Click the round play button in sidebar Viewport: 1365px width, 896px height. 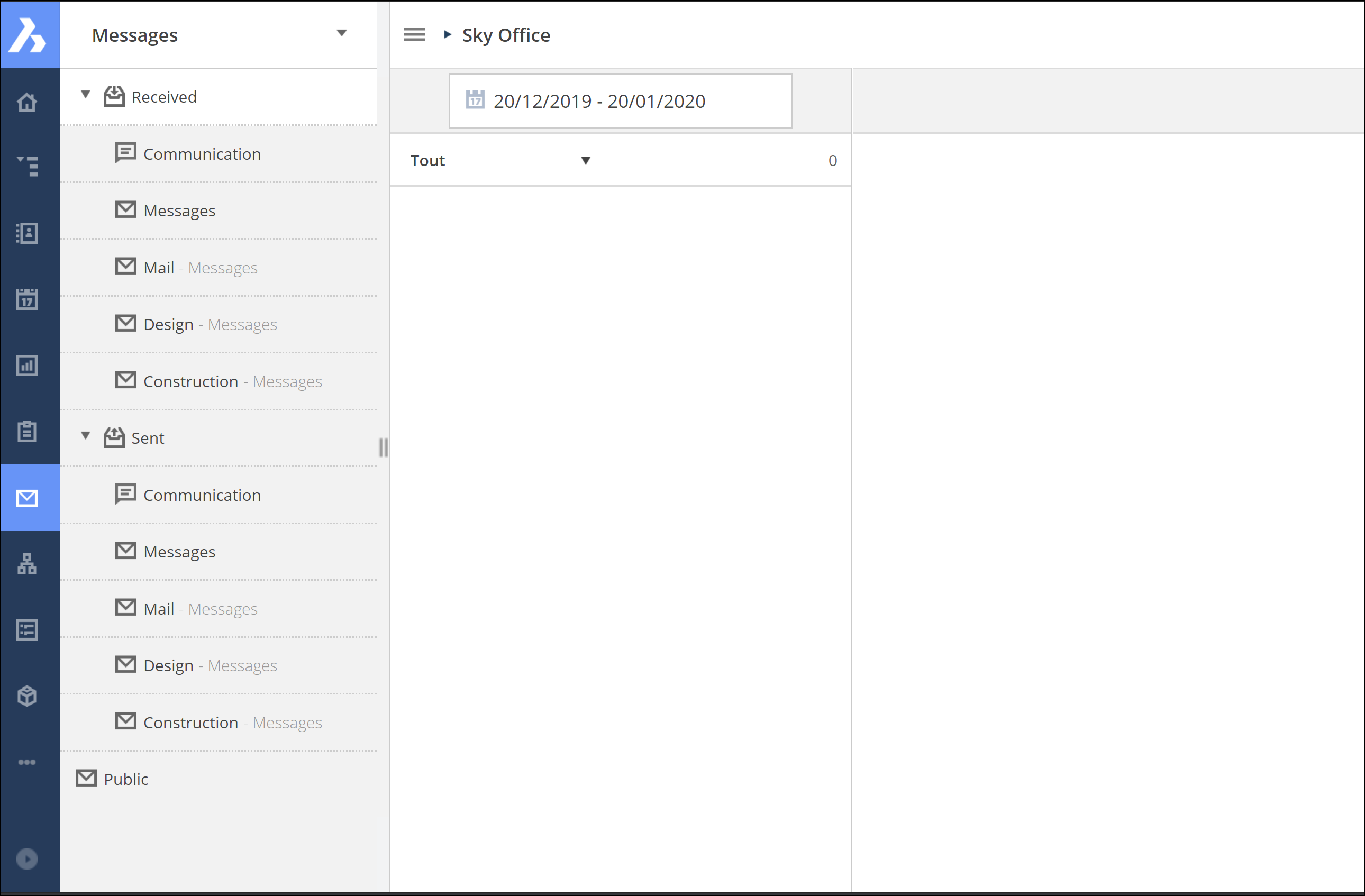27,859
